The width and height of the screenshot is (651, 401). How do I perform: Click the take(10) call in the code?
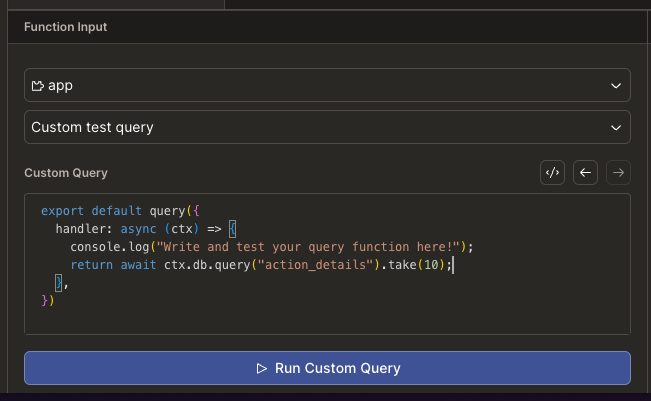pyautogui.click(x=416, y=265)
